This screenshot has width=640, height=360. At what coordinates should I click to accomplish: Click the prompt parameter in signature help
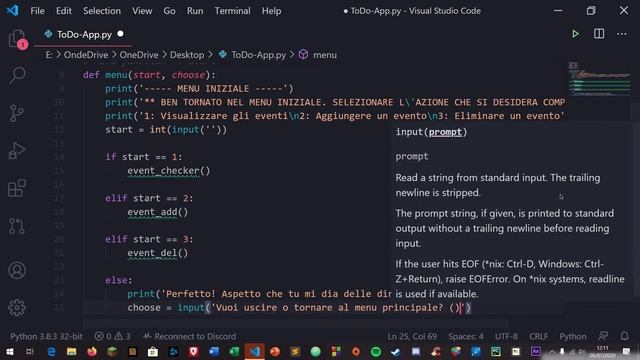445,132
